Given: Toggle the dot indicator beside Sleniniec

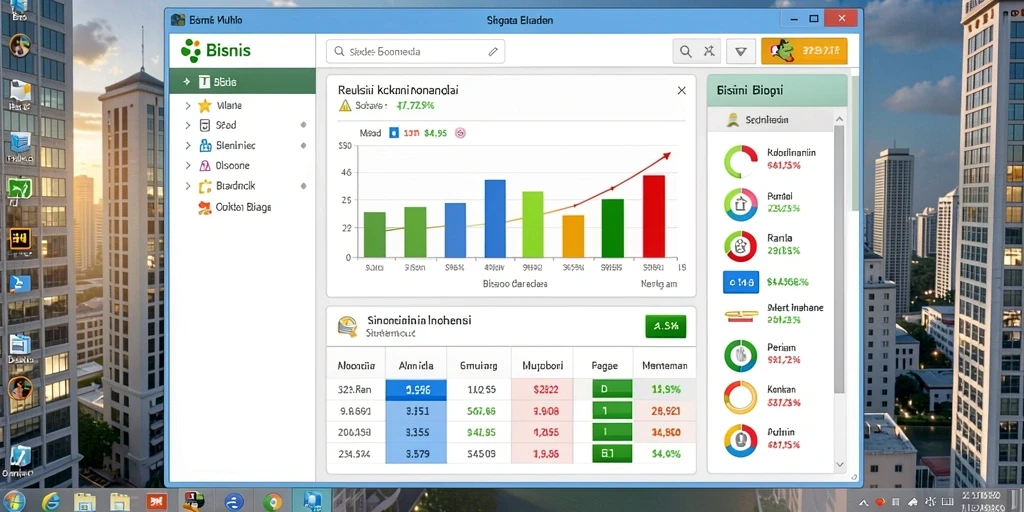Looking at the screenshot, I should tap(303, 145).
